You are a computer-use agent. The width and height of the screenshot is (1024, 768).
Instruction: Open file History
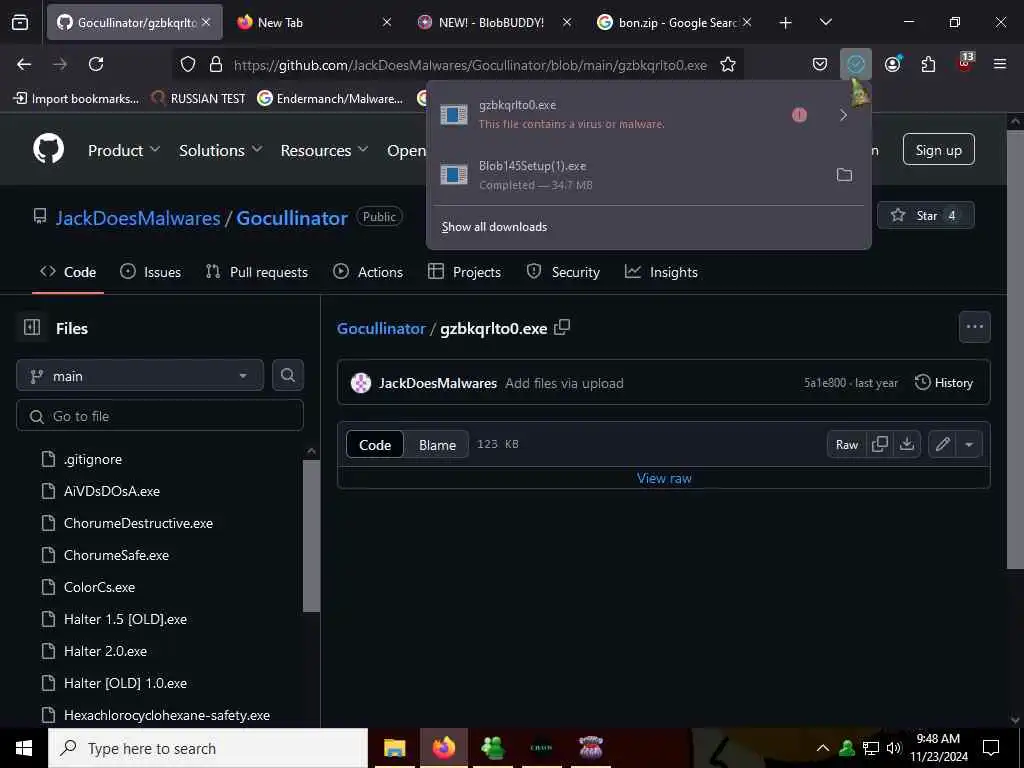(x=944, y=383)
